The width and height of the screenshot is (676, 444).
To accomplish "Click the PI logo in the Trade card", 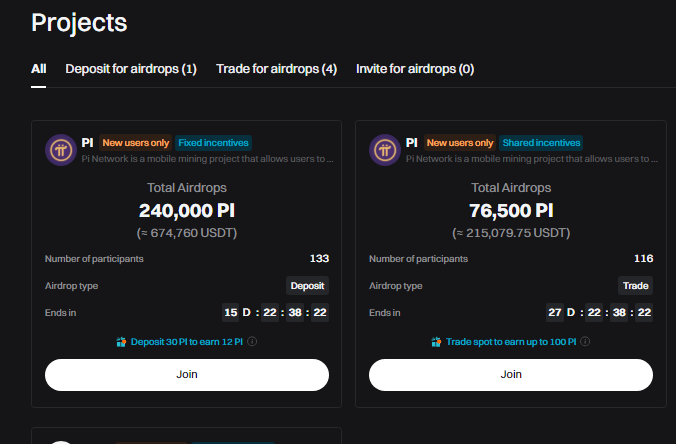I will tap(383, 150).
